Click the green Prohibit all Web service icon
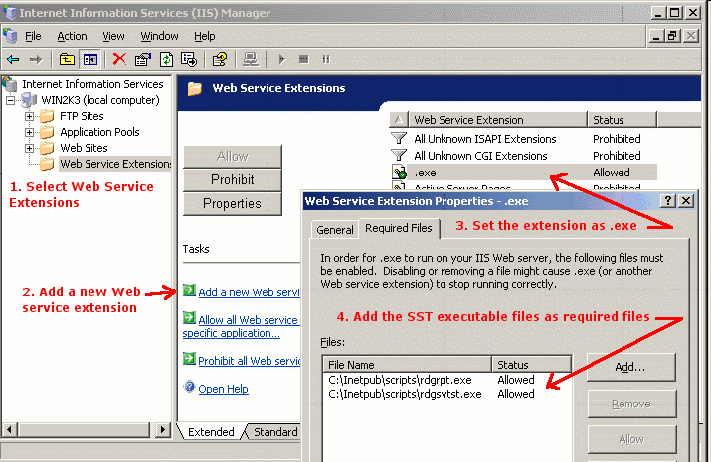This screenshot has height=462, width=711. (x=189, y=359)
